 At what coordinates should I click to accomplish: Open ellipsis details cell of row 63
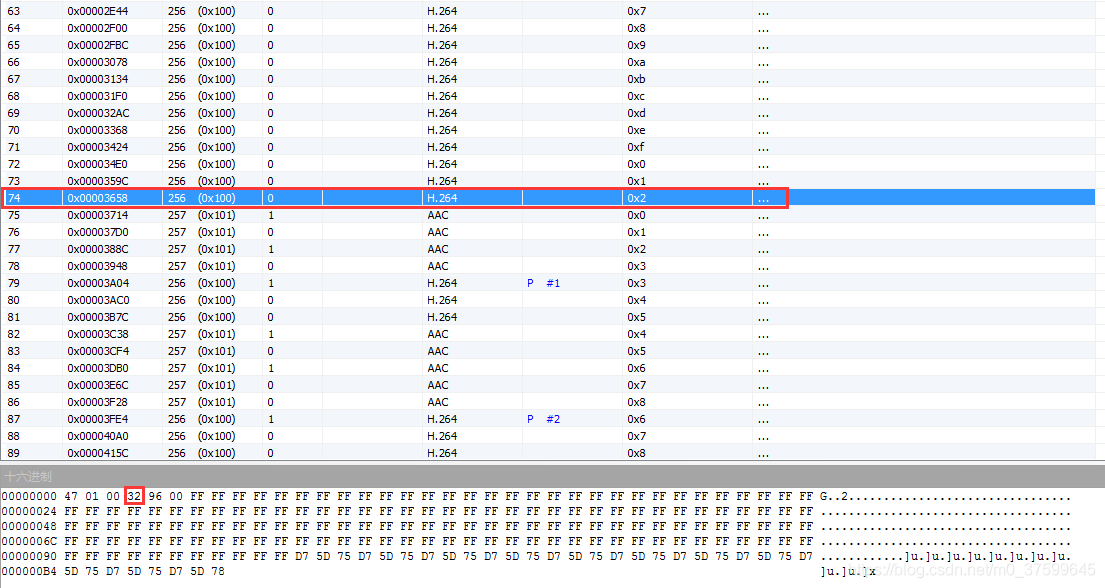click(763, 11)
